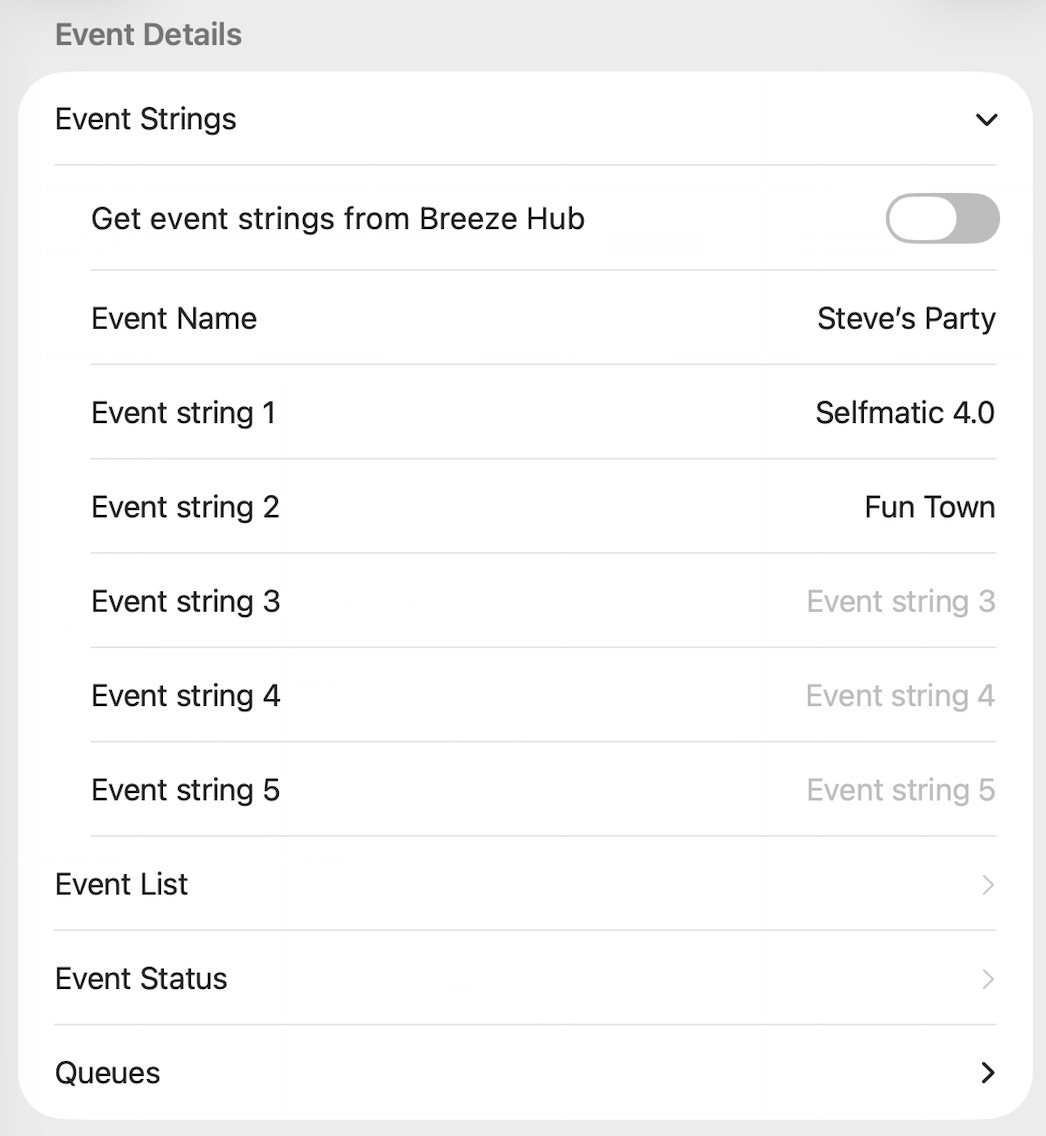
Task: Click the Event Details section heading
Action: tap(148, 35)
